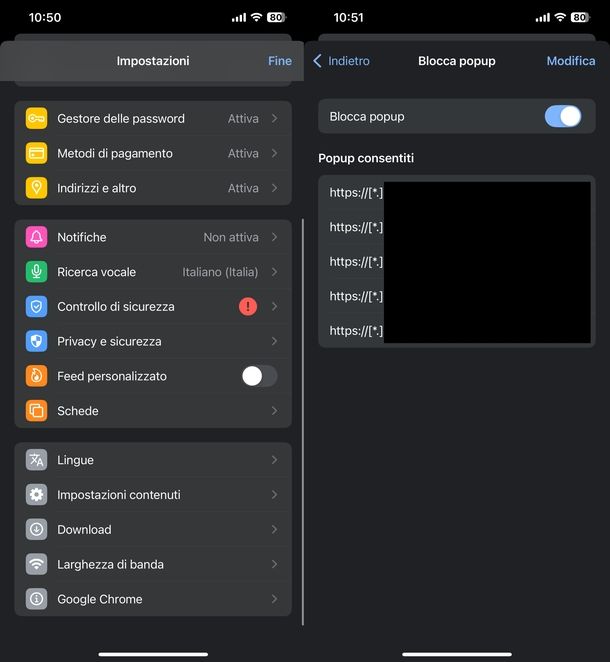Viewport: 610px width, 662px height.
Task: Tap the Controllo di sicurezza shield icon
Action: coord(36,307)
